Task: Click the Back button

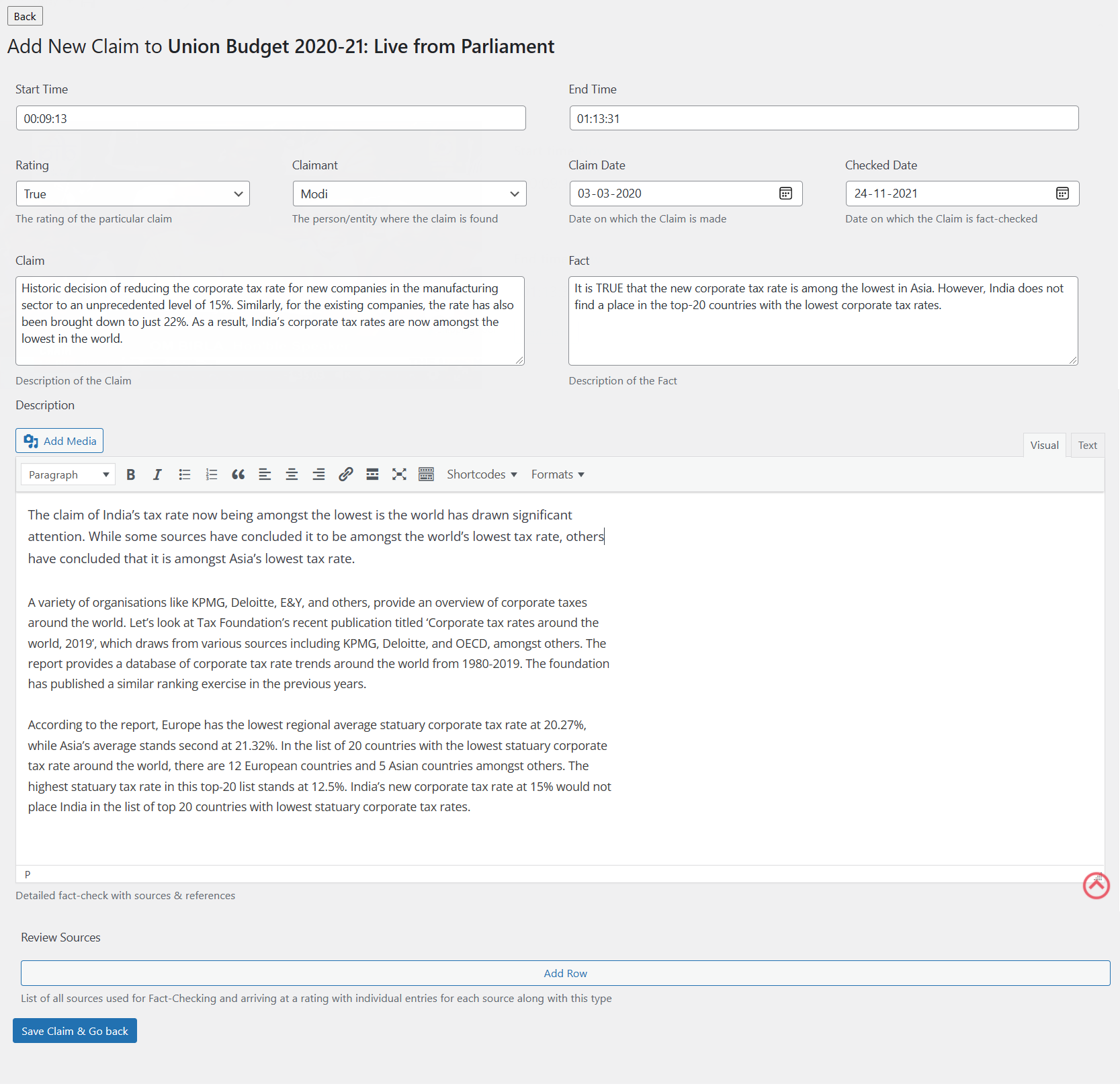Action: 25,16
